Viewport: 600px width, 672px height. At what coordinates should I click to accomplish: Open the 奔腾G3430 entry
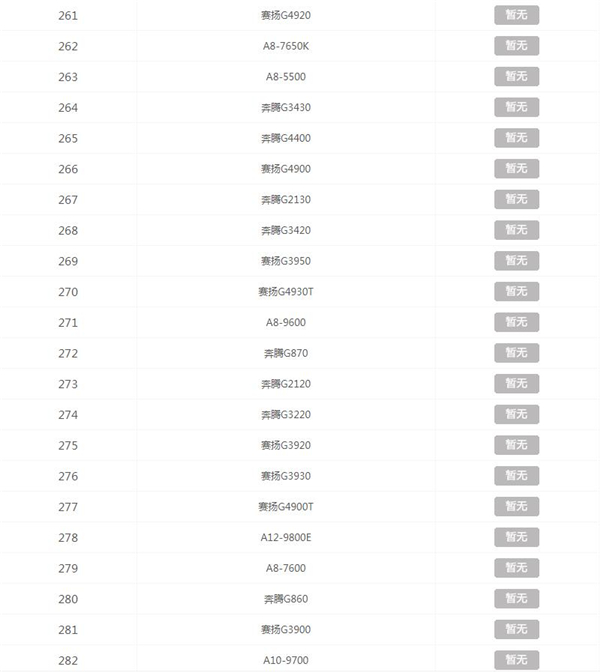coord(286,108)
